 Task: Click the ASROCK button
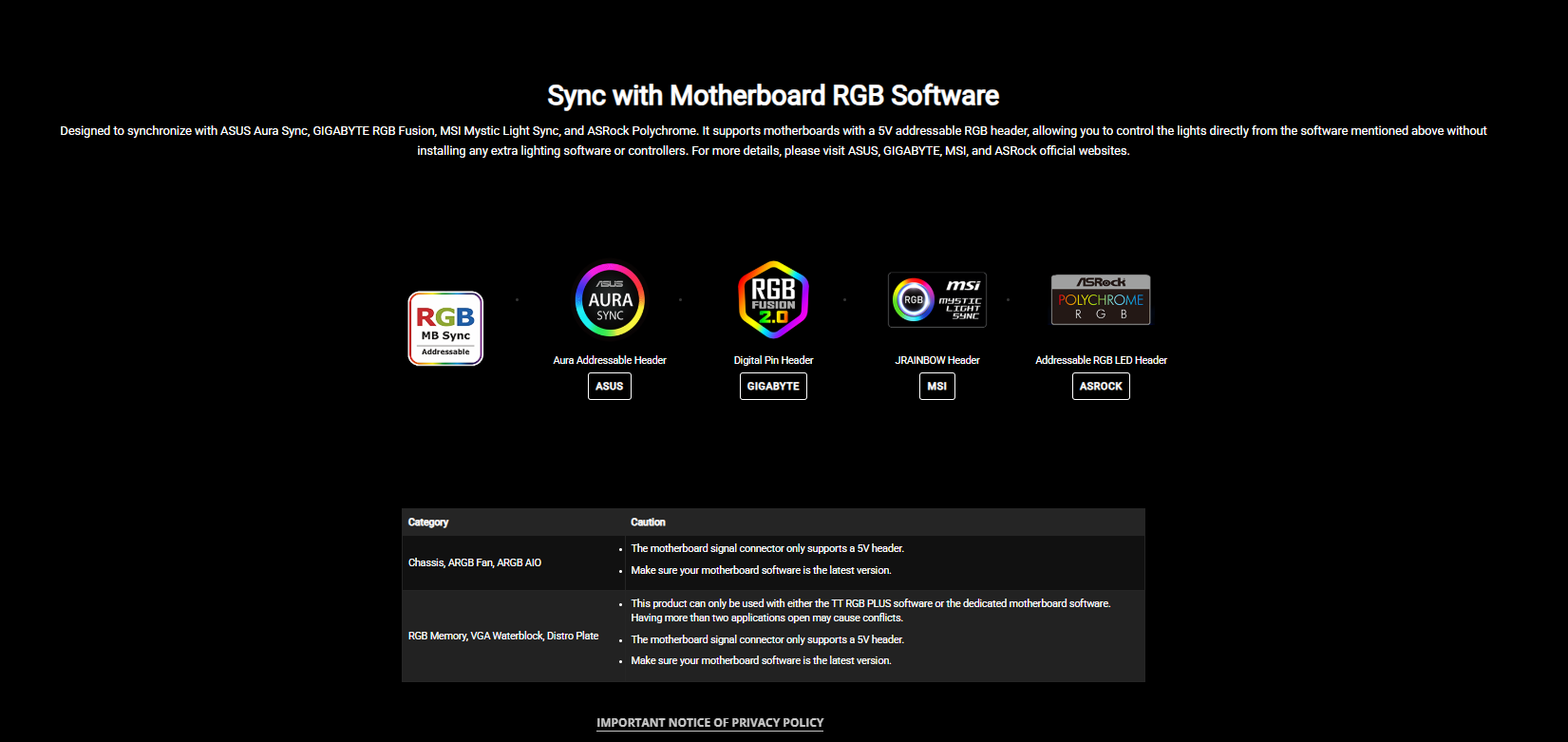point(1101,387)
